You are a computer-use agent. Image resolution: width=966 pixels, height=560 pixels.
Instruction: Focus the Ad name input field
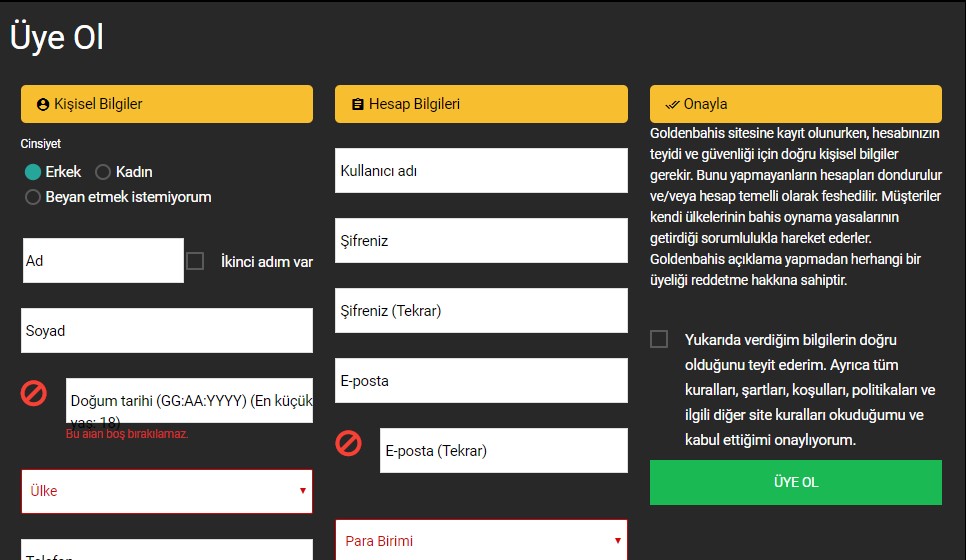pyautogui.click(x=103, y=261)
